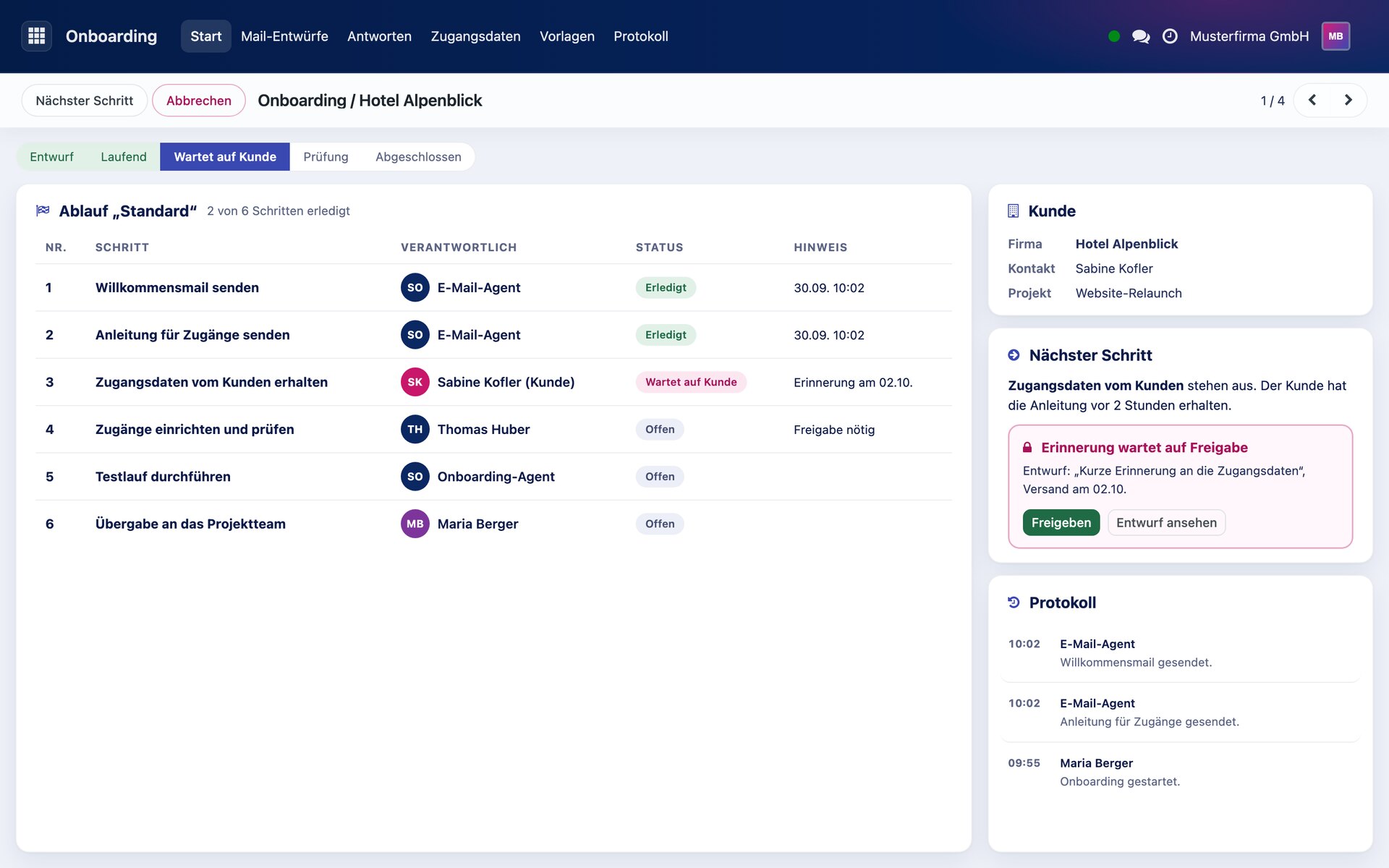Open Protokoll in the top navigation bar
The image size is (1389, 868).
pyautogui.click(x=641, y=36)
